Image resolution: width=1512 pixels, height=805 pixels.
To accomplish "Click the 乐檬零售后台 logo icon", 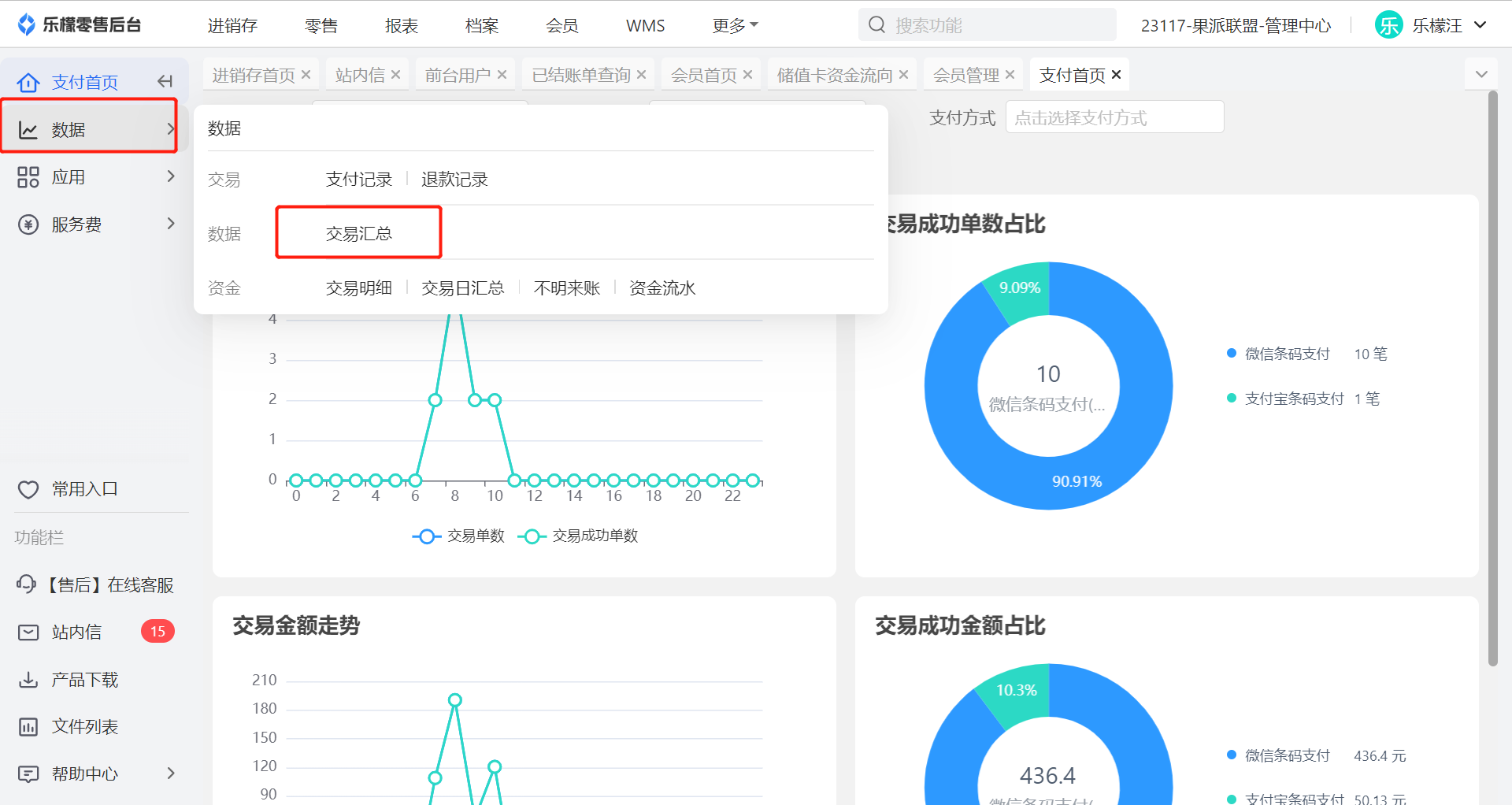I will click(27, 25).
